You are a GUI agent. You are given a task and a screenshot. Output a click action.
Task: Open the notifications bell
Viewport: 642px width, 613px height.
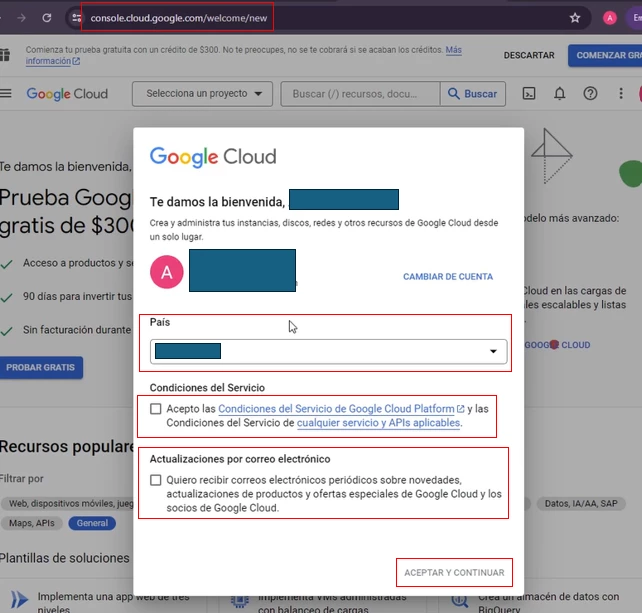(559, 94)
